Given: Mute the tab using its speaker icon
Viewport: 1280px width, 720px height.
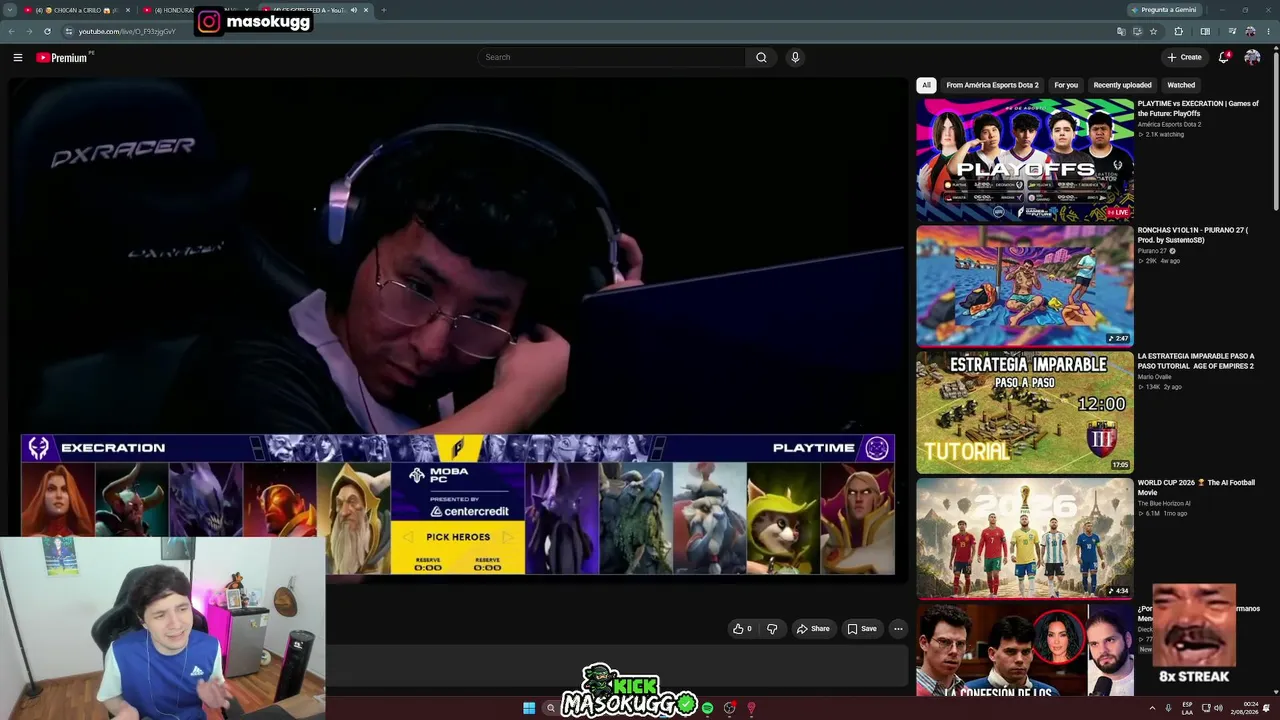Looking at the screenshot, I should (x=353, y=10).
